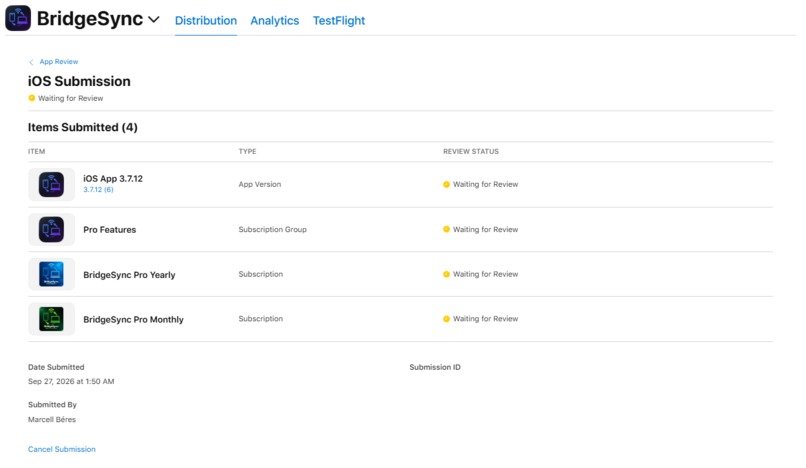Screen dimensions: 806x468
Task: Open the BridgeSync Pro Monthly icon
Action: click(x=51, y=319)
